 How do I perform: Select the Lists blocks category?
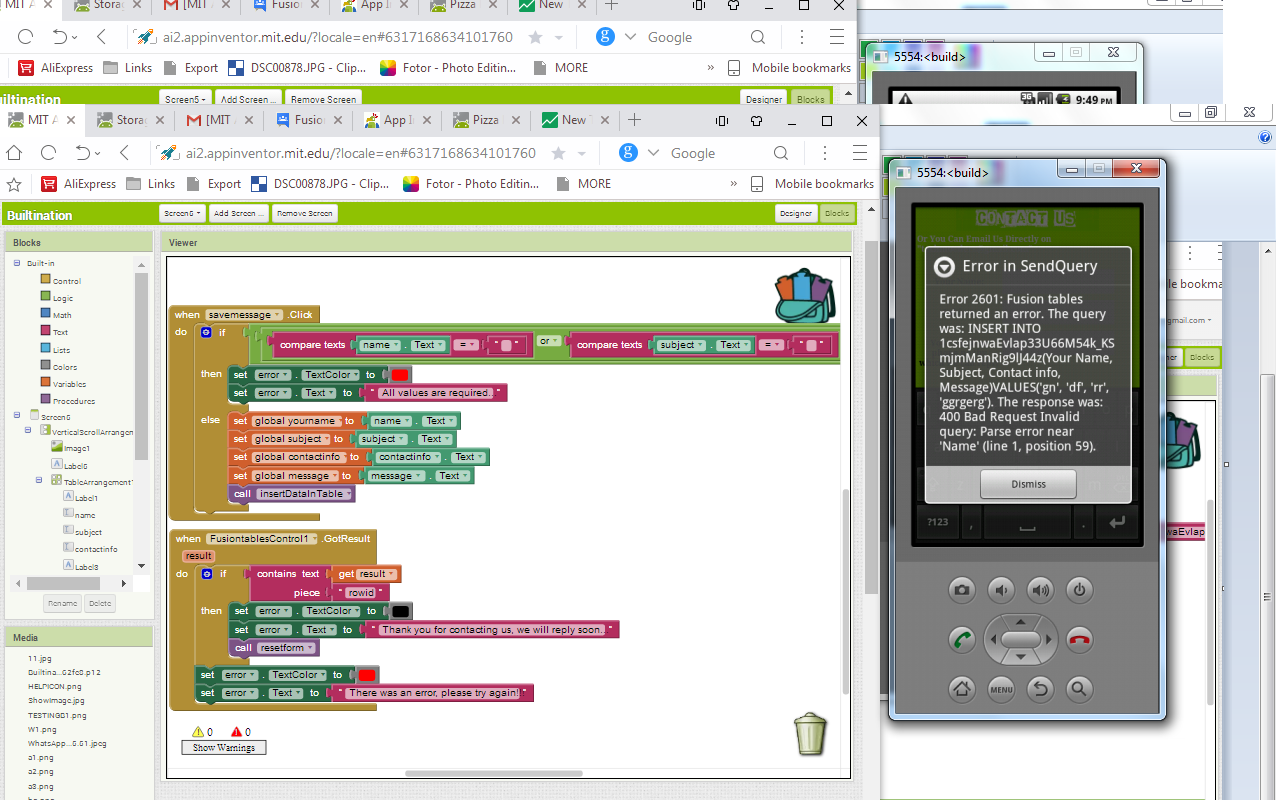click(62, 349)
